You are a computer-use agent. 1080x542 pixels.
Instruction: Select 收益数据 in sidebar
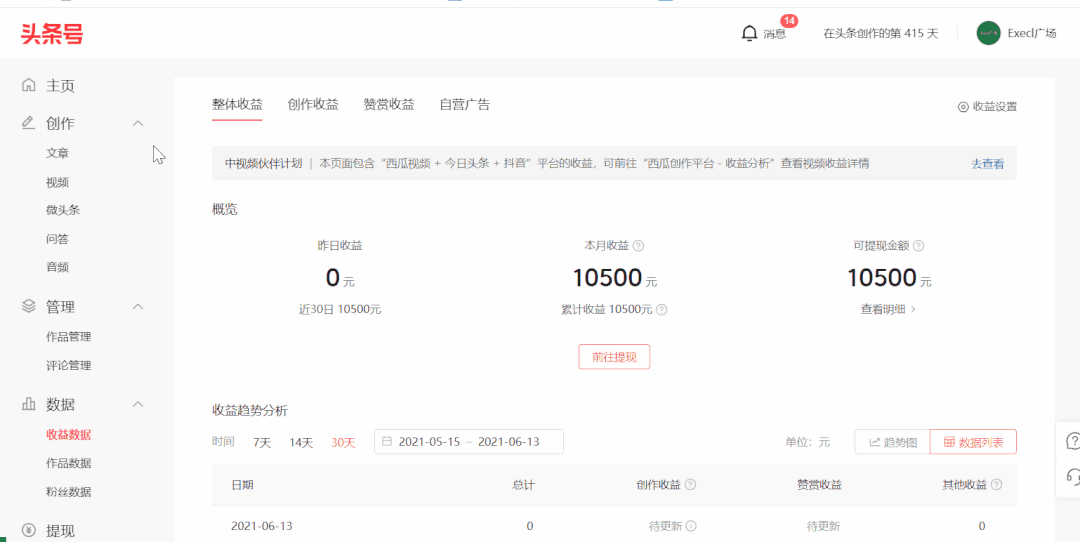(68, 435)
